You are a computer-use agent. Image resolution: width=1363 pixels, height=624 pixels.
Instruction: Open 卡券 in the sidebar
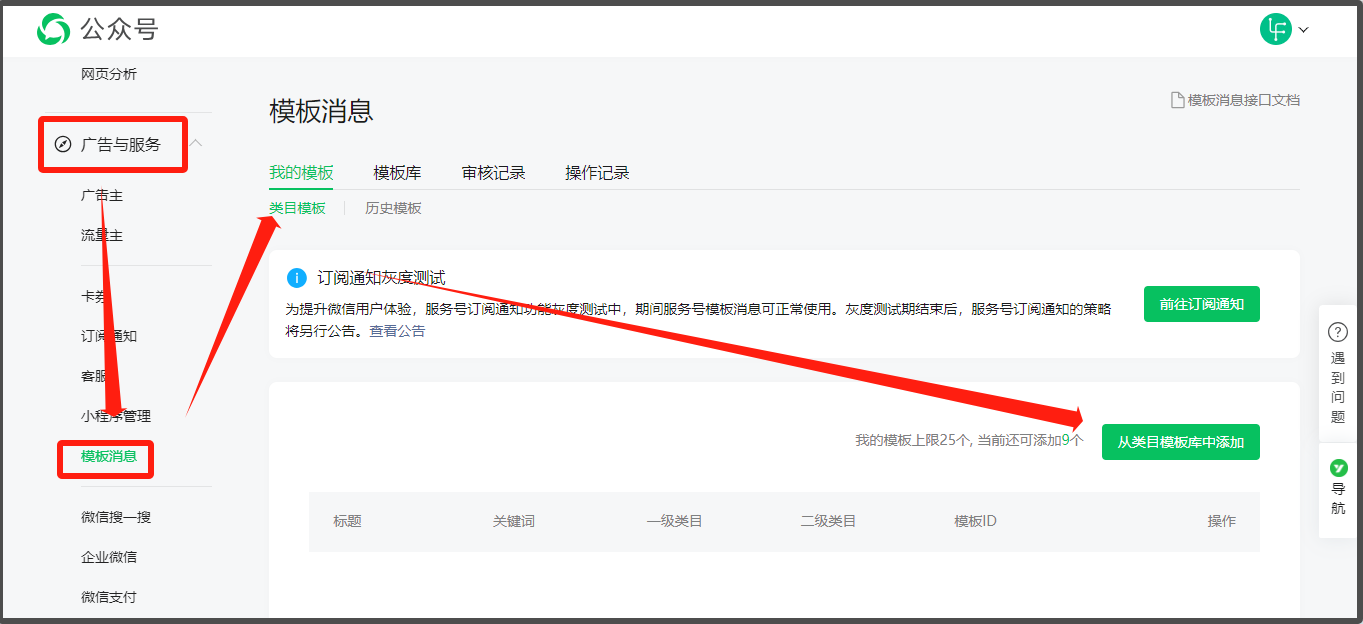95,296
